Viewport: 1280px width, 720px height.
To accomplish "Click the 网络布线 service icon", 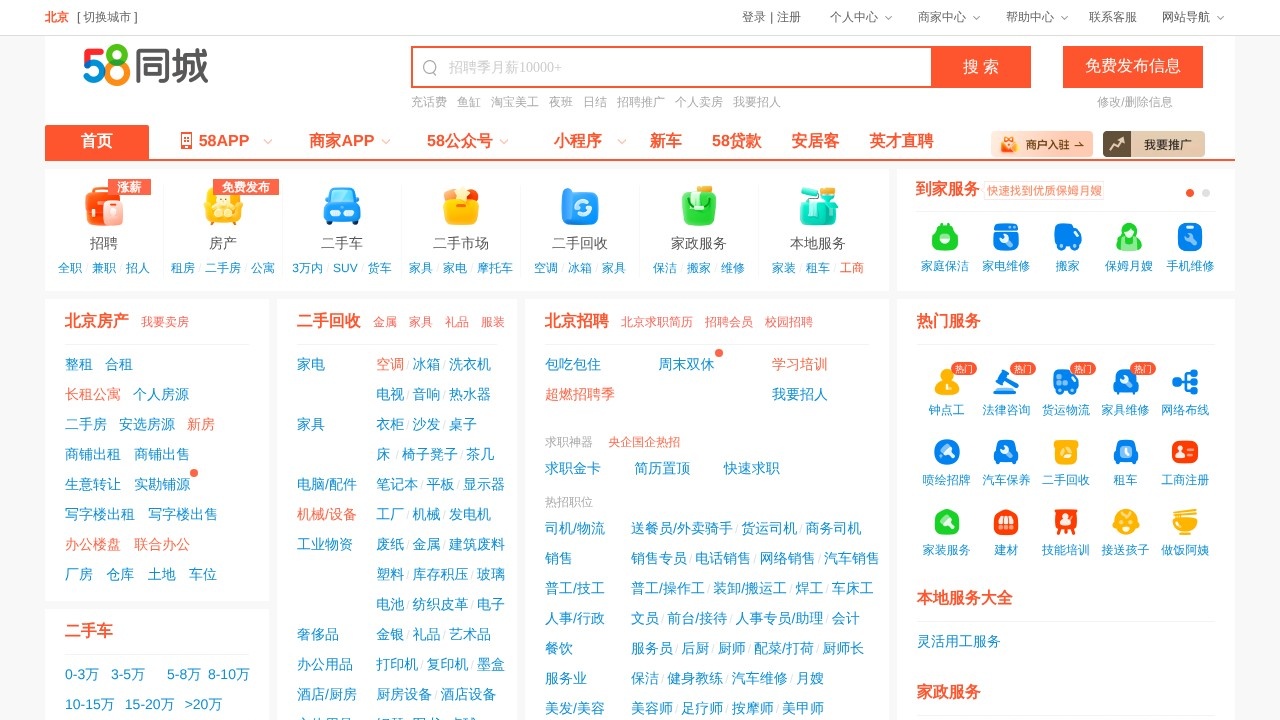I will (x=1185, y=382).
